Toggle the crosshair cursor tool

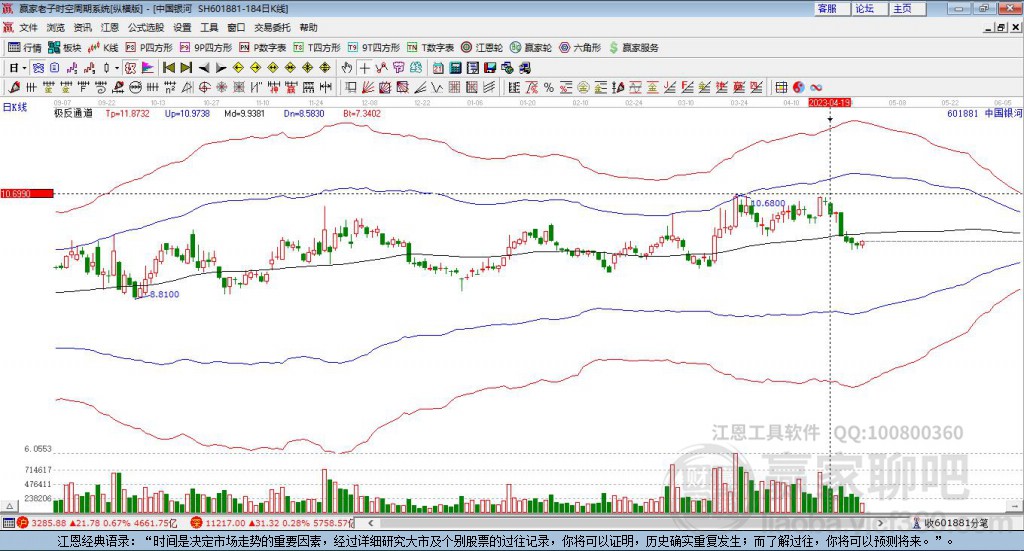coord(364,68)
